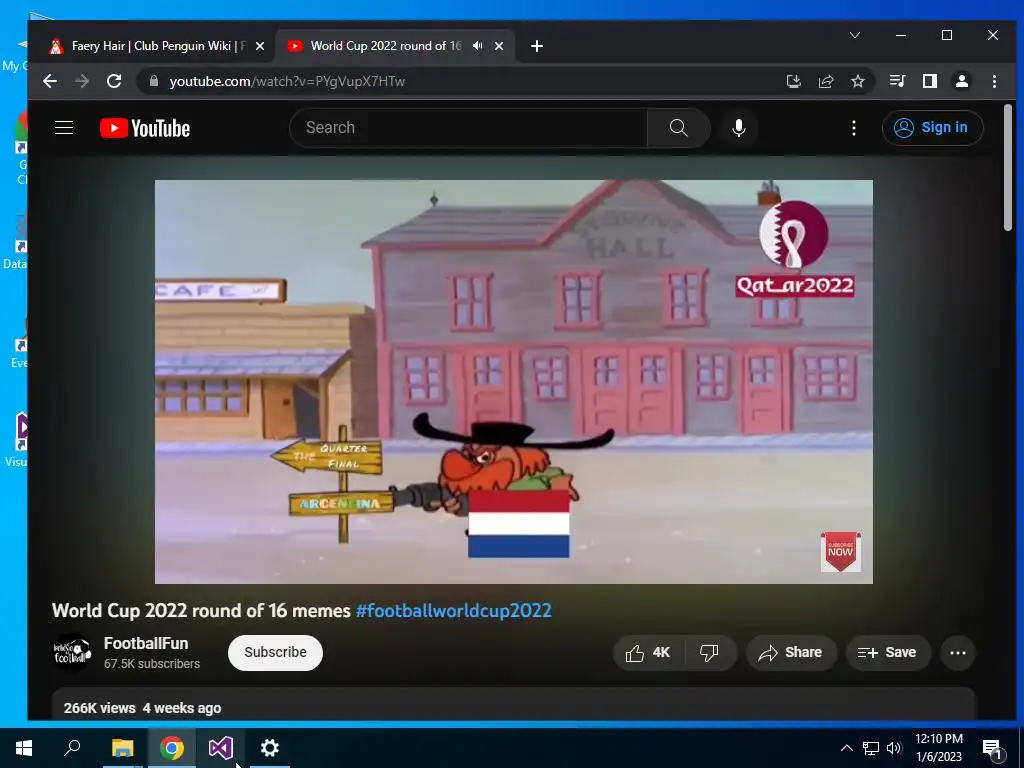Open the Chrome profile avatar menu
Screen dimensions: 1024x768
click(x=961, y=81)
